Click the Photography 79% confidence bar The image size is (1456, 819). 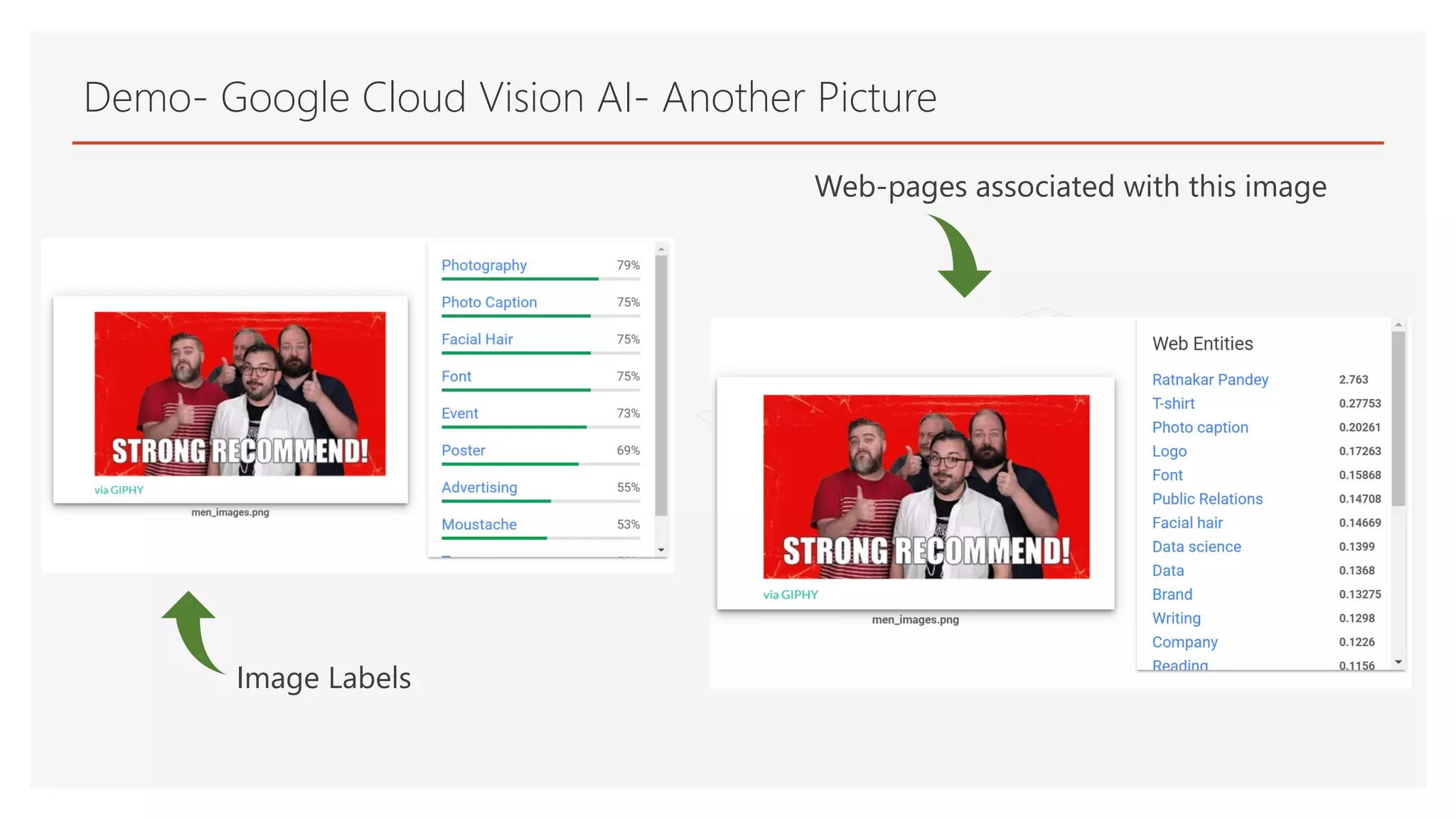(540, 279)
